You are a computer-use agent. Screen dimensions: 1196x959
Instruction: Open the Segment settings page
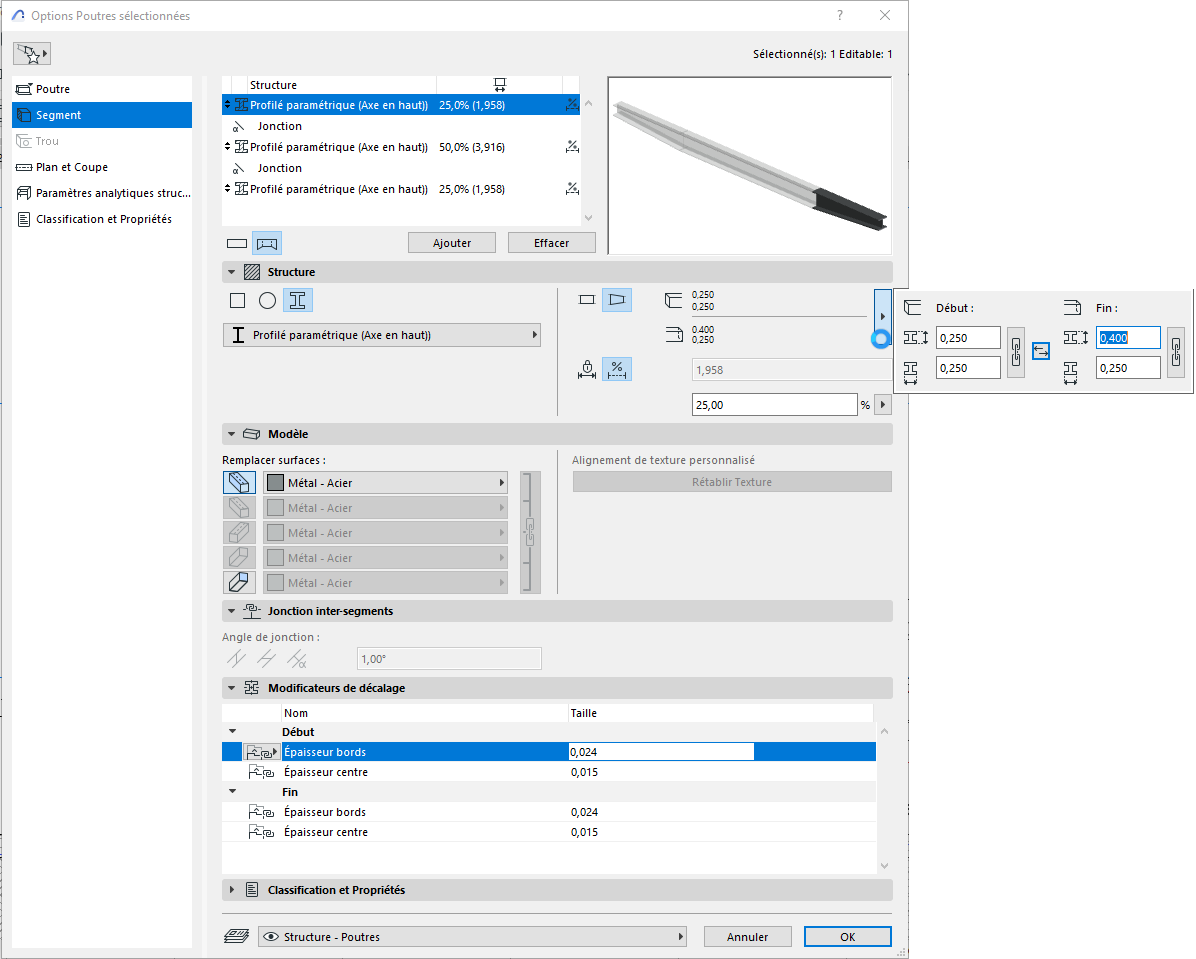102,115
